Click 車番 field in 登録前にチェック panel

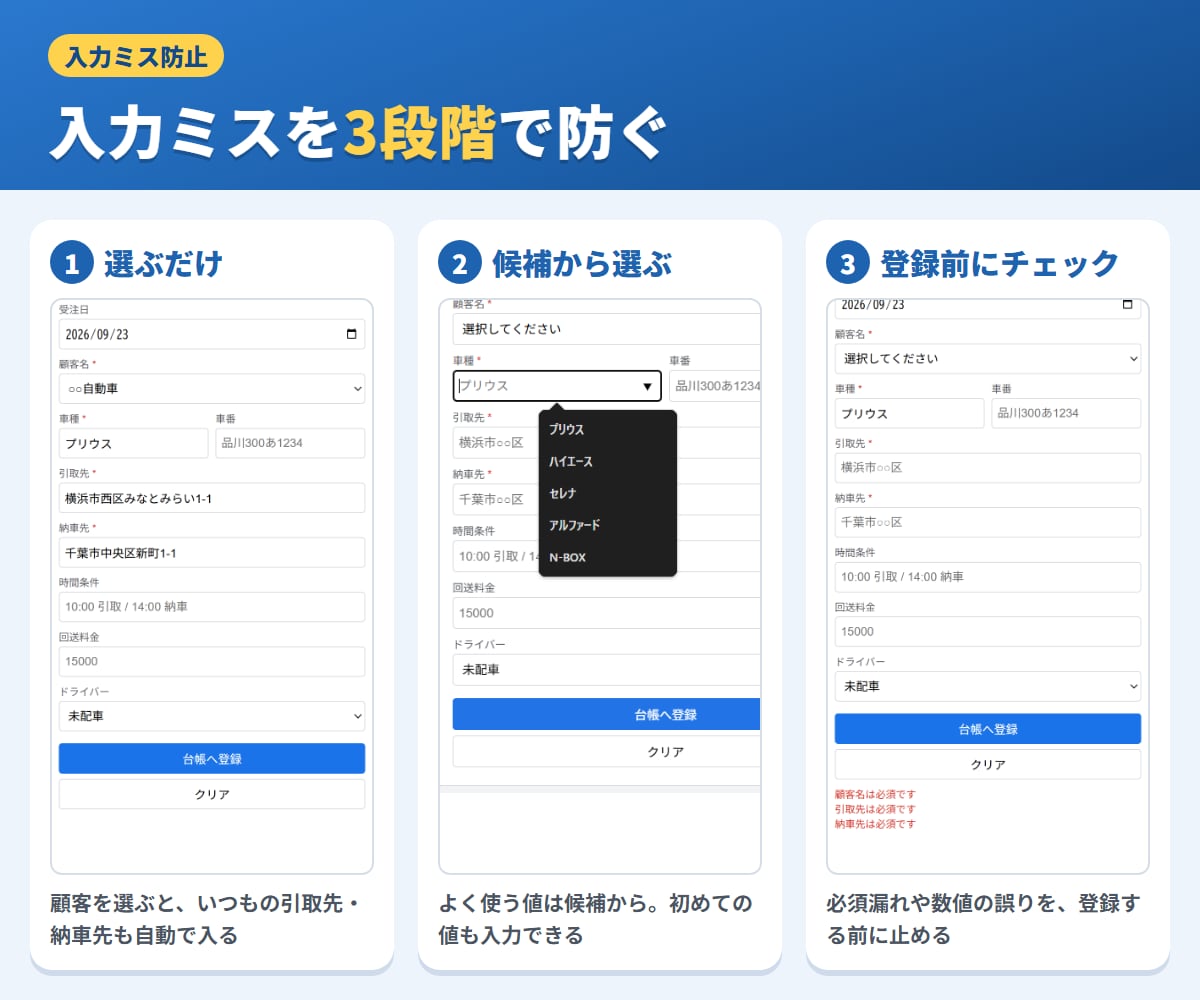(1066, 413)
